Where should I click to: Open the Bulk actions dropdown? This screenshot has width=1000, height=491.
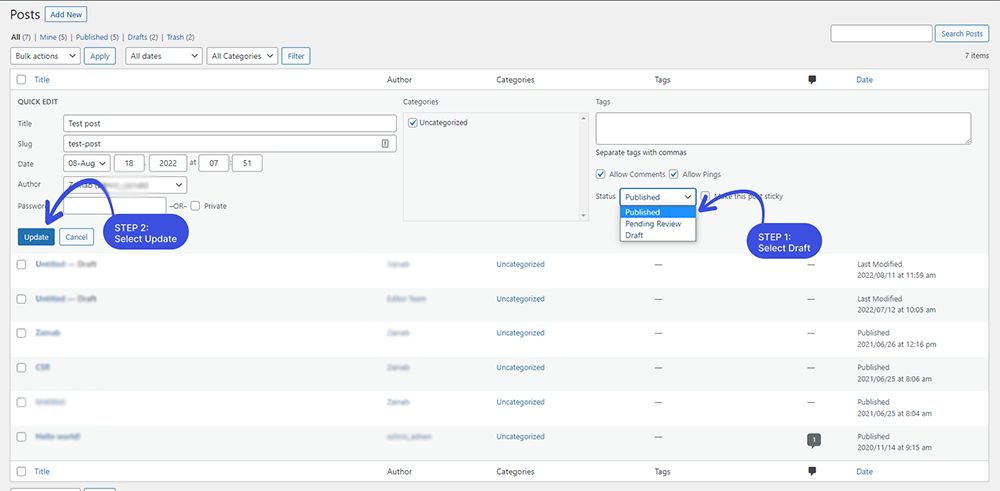[x=45, y=56]
